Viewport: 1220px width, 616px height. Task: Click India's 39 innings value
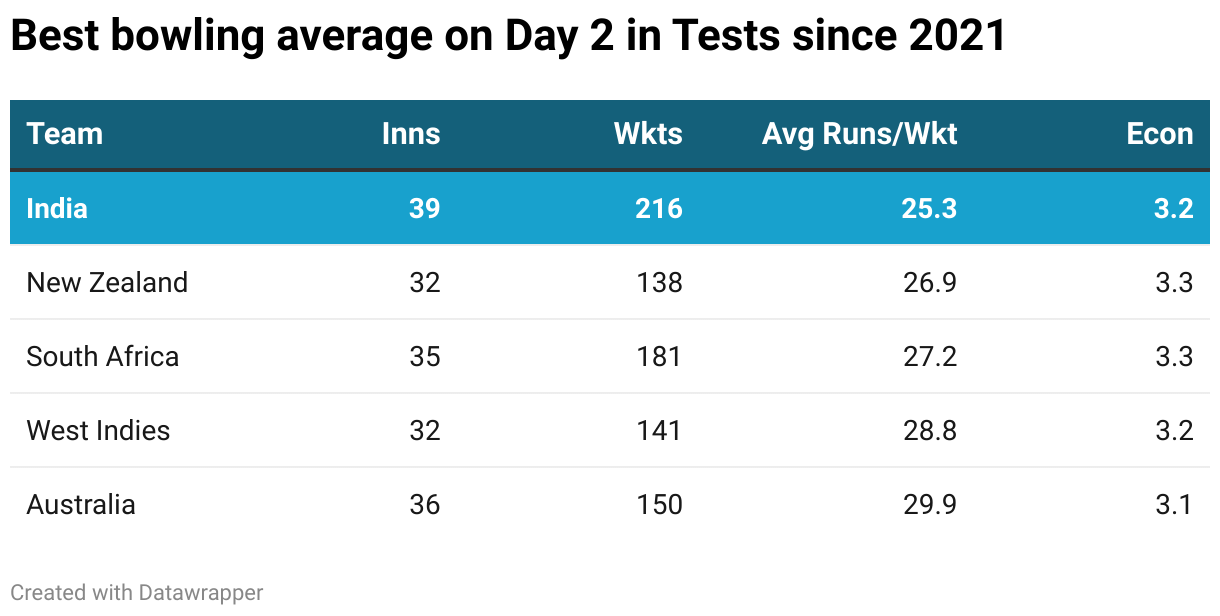(x=425, y=208)
